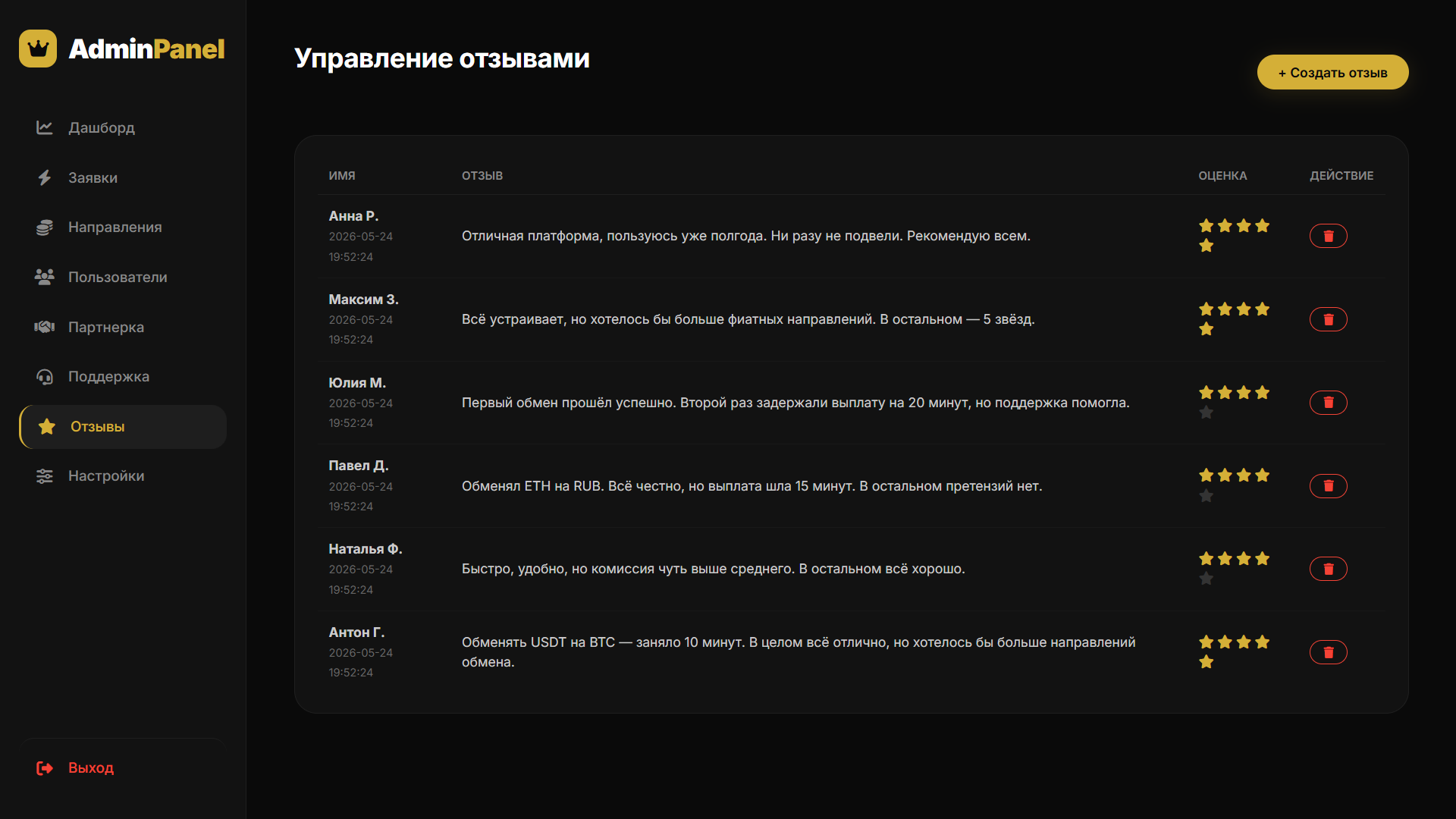Screen dimensions: 1456x819
Task: Click the AdminPanel brand title
Action: (x=146, y=49)
